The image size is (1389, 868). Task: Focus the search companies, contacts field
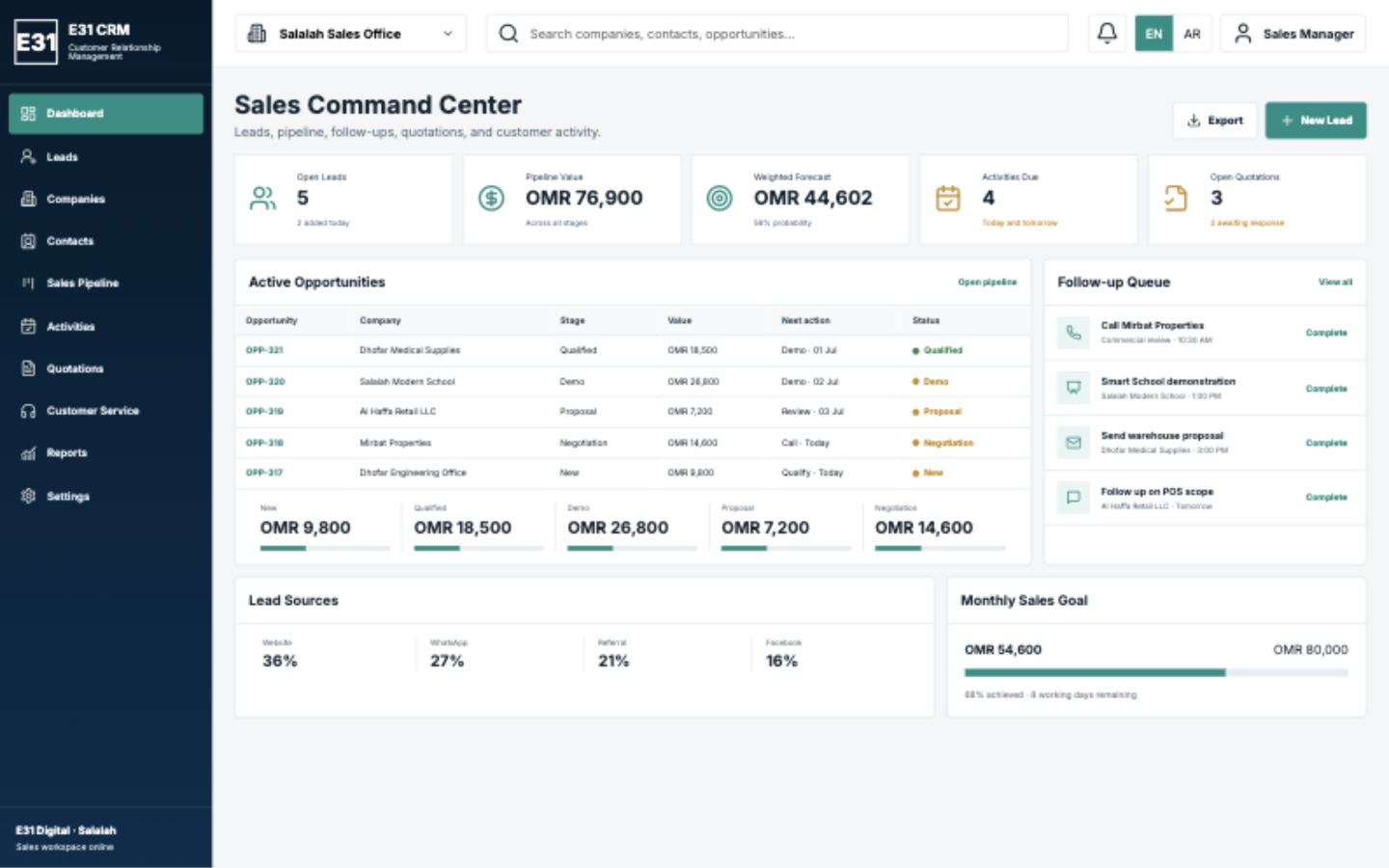(777, 34)
